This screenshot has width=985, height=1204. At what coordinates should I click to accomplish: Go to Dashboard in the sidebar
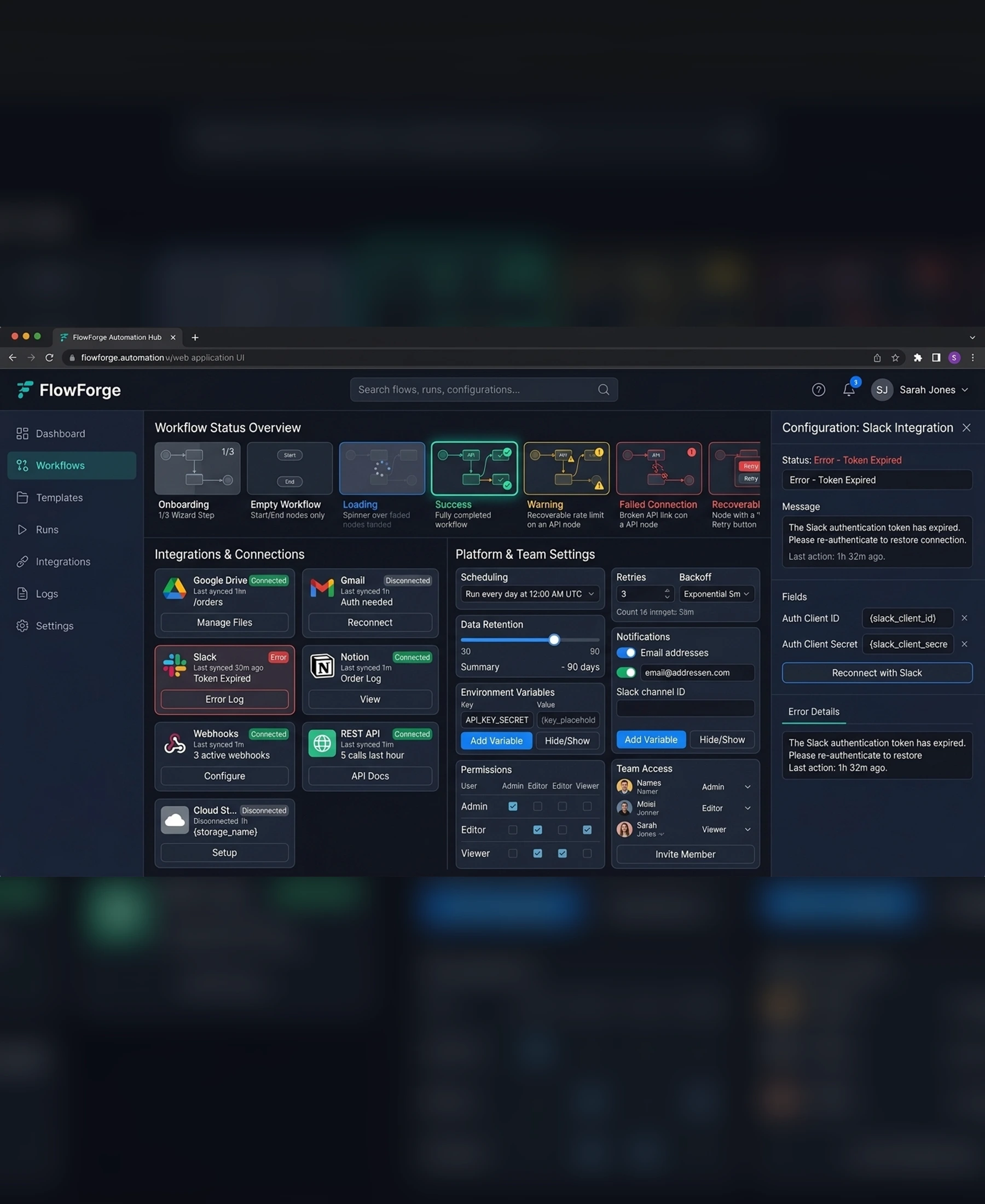click(72, 433)
